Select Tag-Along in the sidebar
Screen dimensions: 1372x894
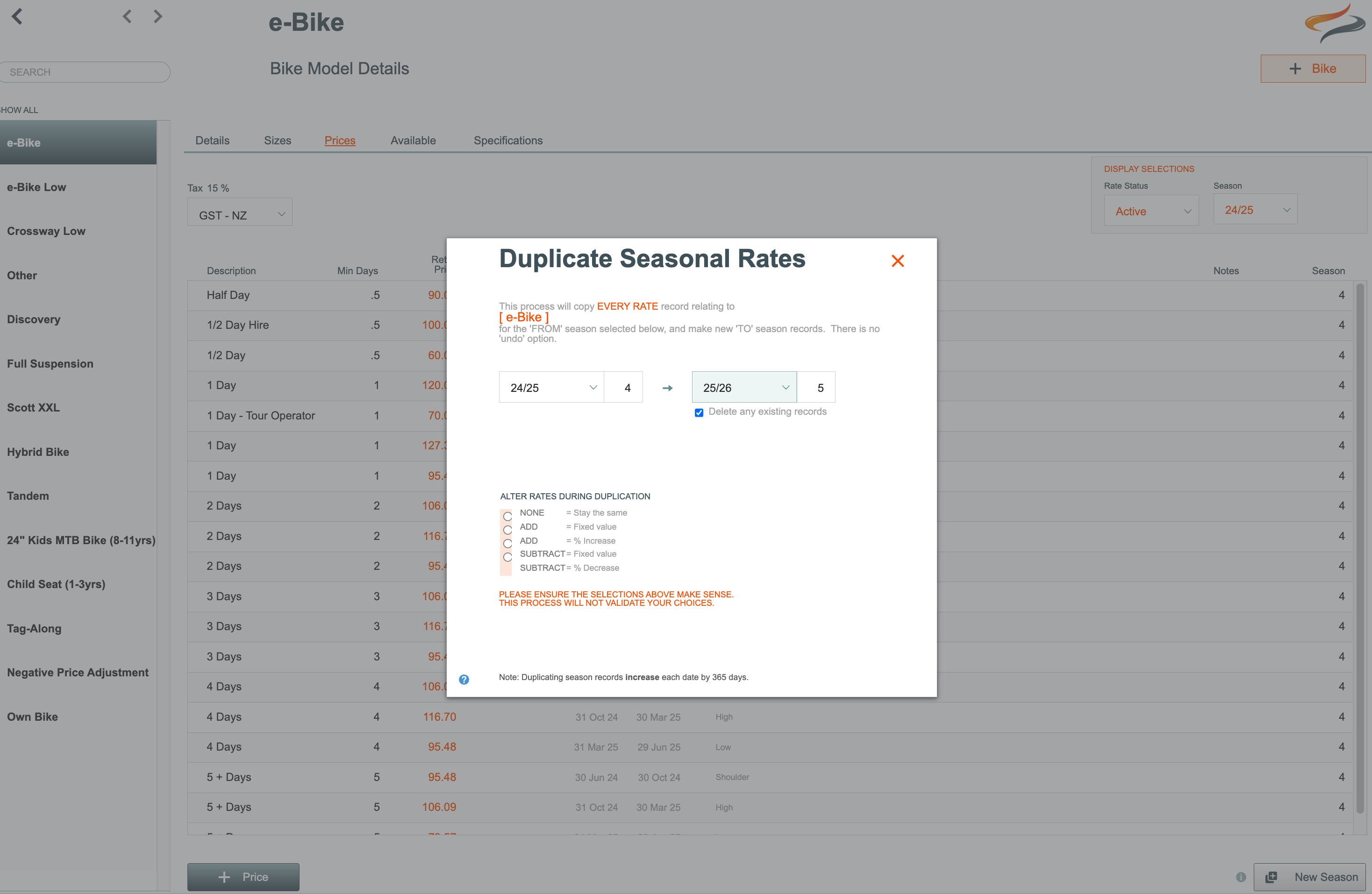78,628
